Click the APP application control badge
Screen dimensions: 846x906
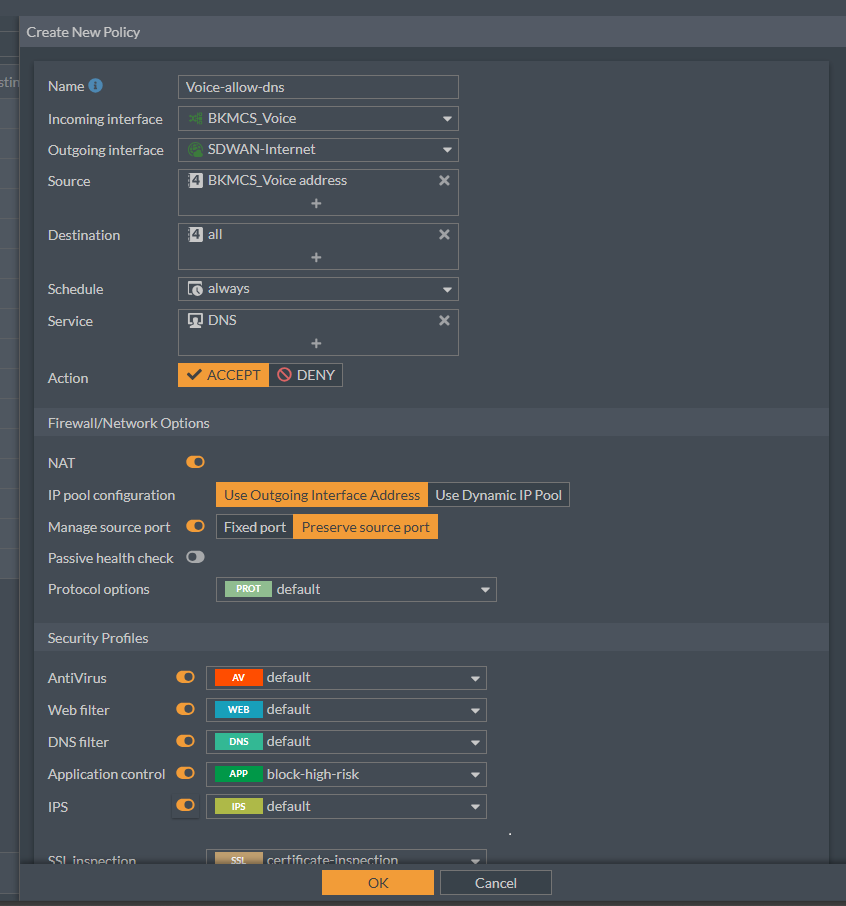239,774
